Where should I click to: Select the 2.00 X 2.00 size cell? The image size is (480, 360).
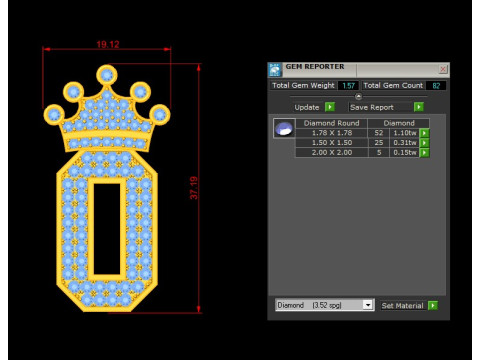[332, 153]
